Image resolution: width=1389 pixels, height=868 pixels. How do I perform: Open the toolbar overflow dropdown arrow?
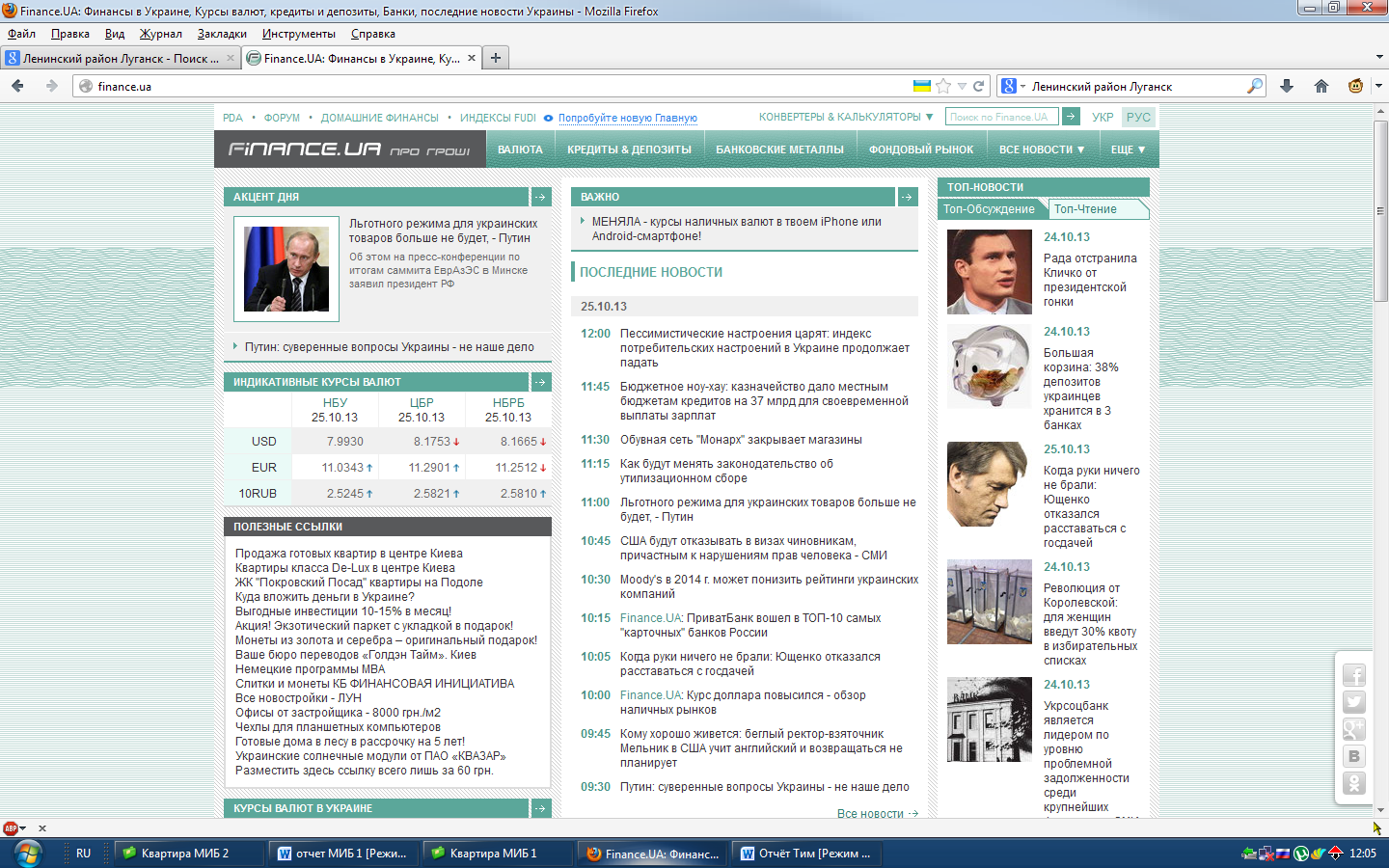coord(1378,86)
